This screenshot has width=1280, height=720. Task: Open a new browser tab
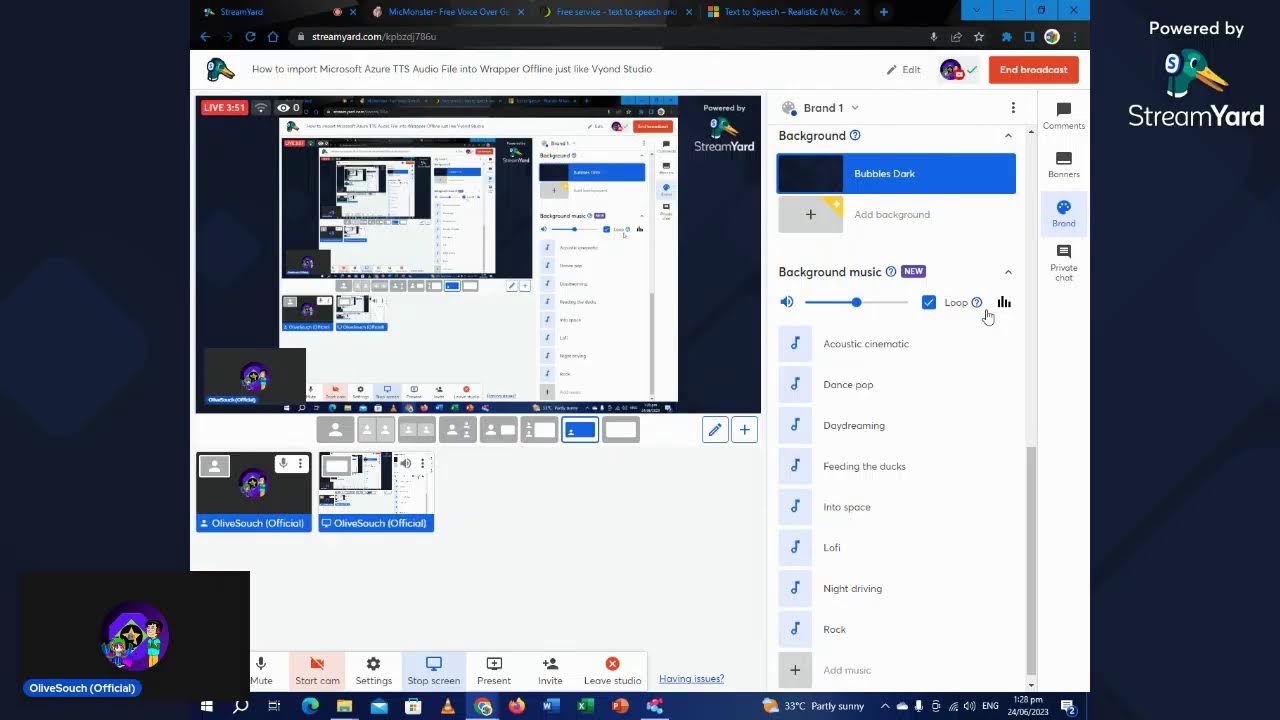(883, 12)
